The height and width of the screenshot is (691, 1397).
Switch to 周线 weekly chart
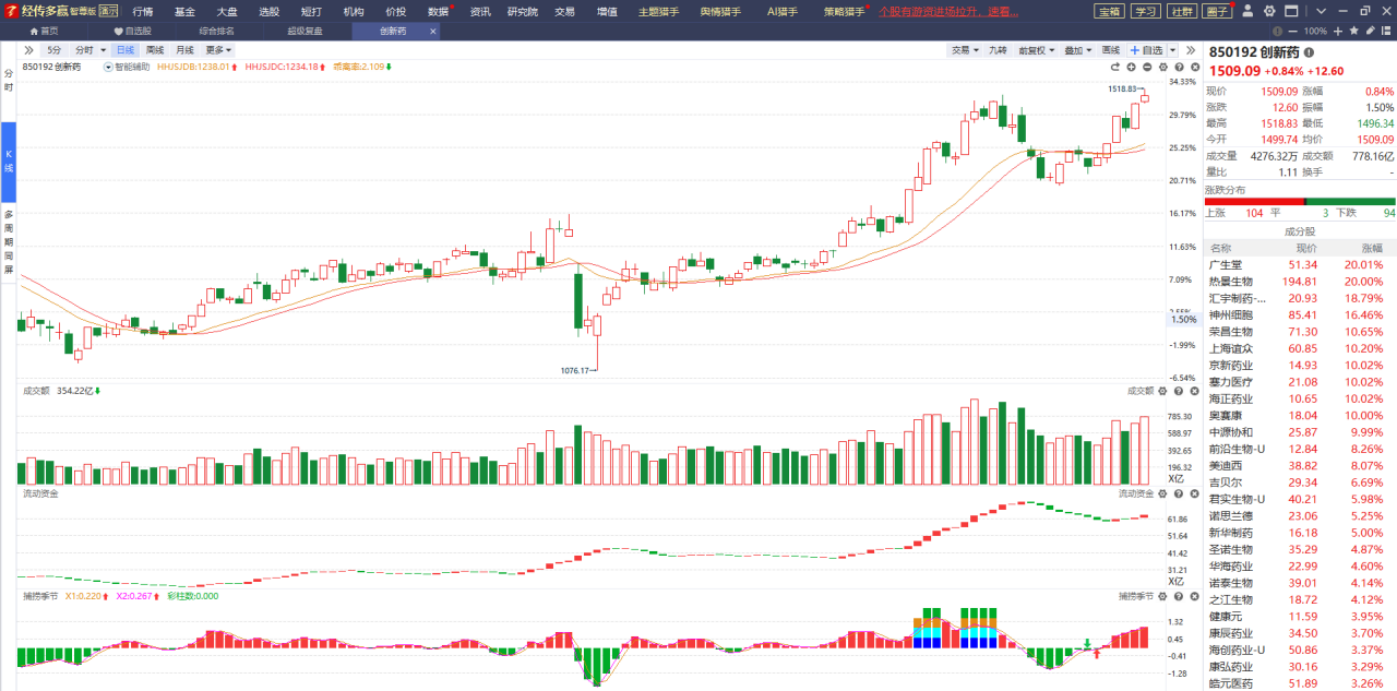click(x=155, y=50)
